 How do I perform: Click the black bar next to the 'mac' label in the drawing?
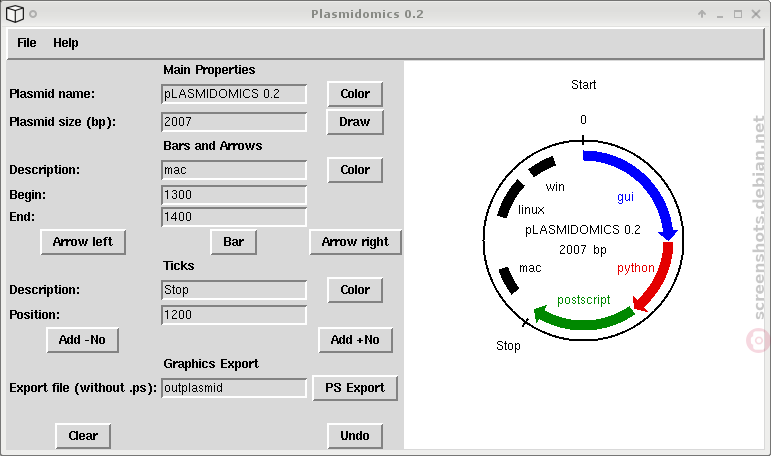pyautogui.click(x=508, y=280)
